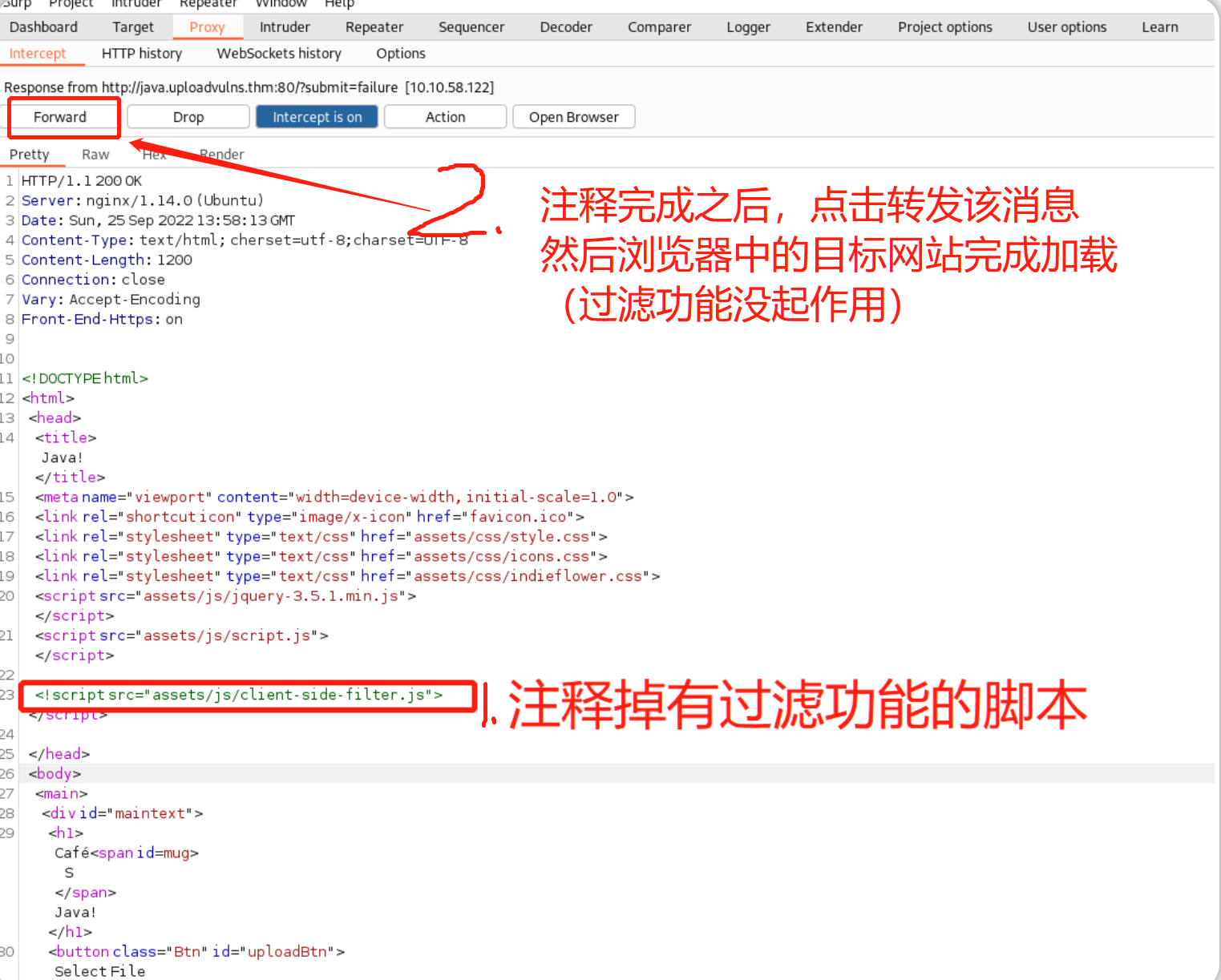Open the Action dropdown menu
The height and width of the screenshot is (980, 1221).
point(445,117)
